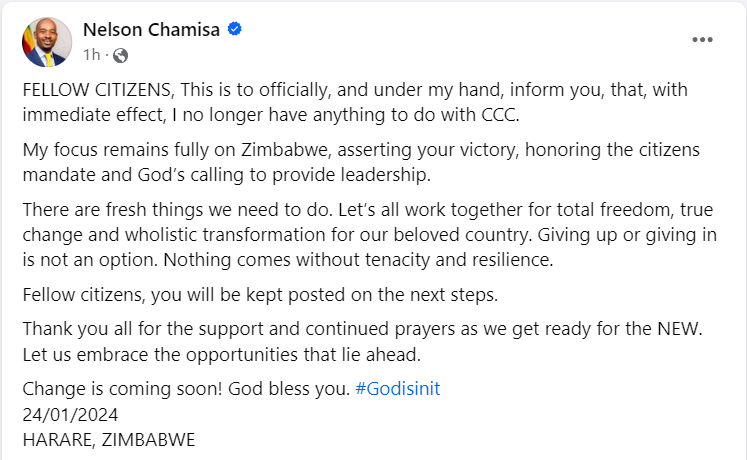The image size is (747, 460).
Task: Click the globe public audience icon
Action: [x=121, y=56]
